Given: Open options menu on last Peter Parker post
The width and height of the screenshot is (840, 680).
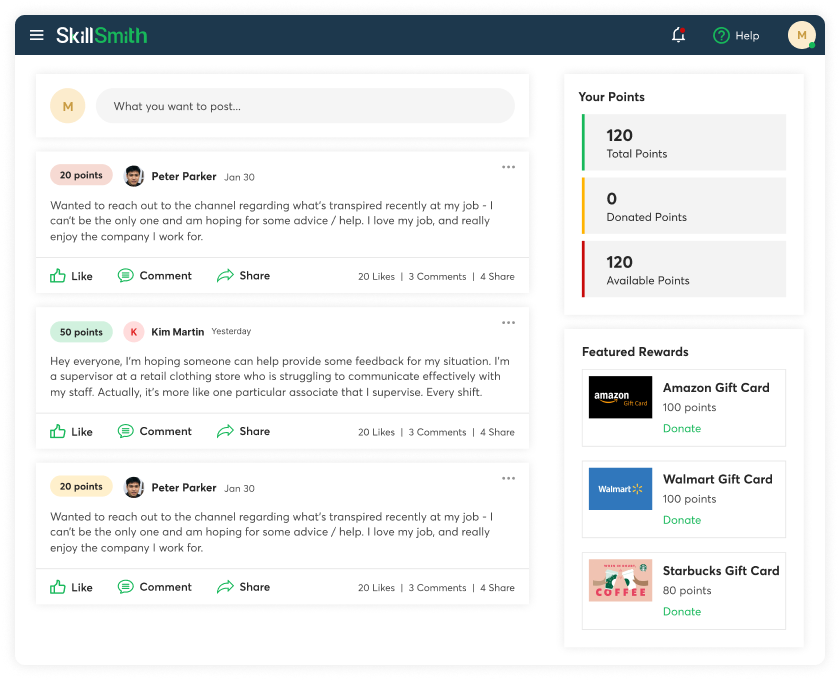Looking at the screenshot, I should (x=508, y=478).
